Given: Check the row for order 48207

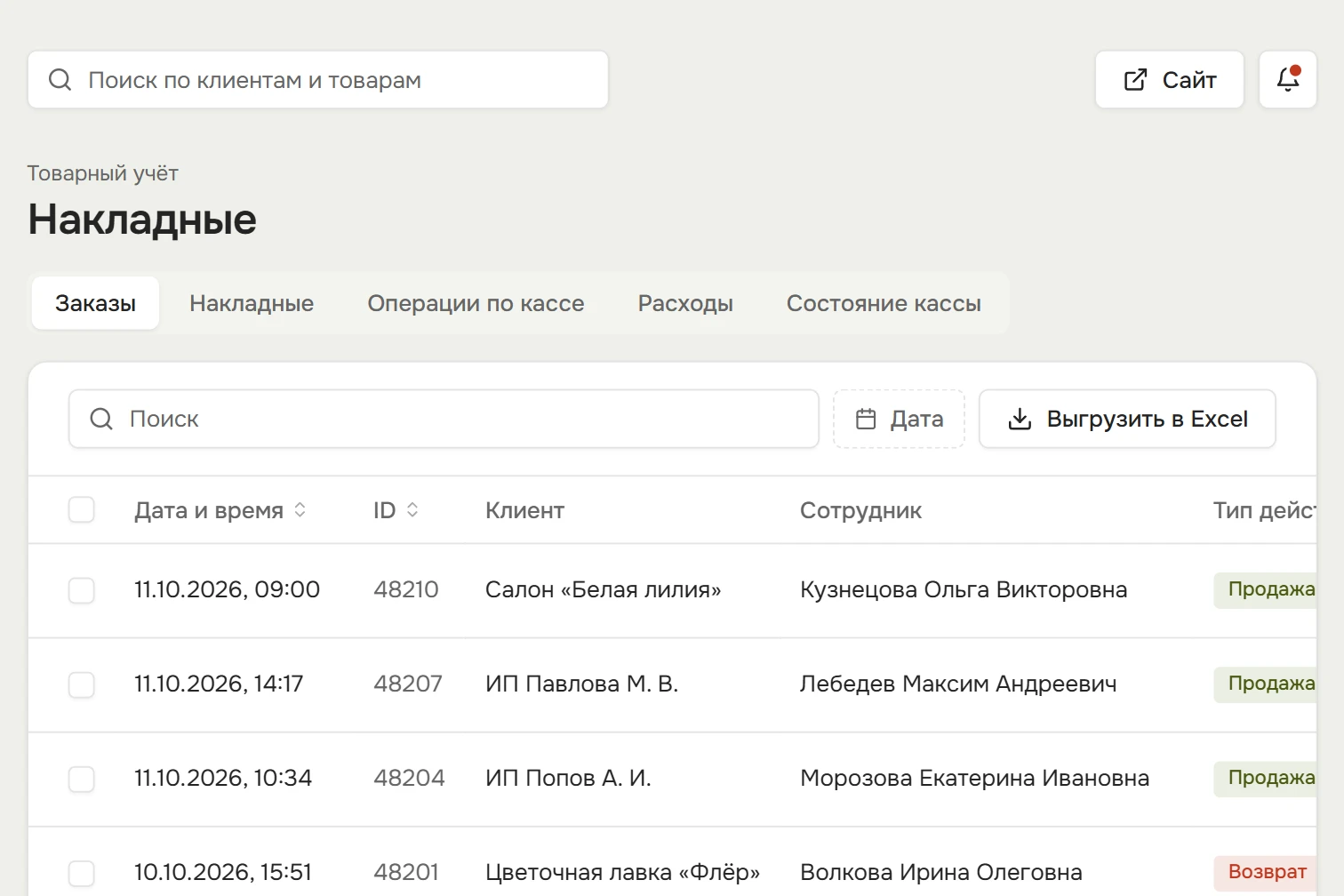Looking at the screenshot, I should [x=82, y=684].
